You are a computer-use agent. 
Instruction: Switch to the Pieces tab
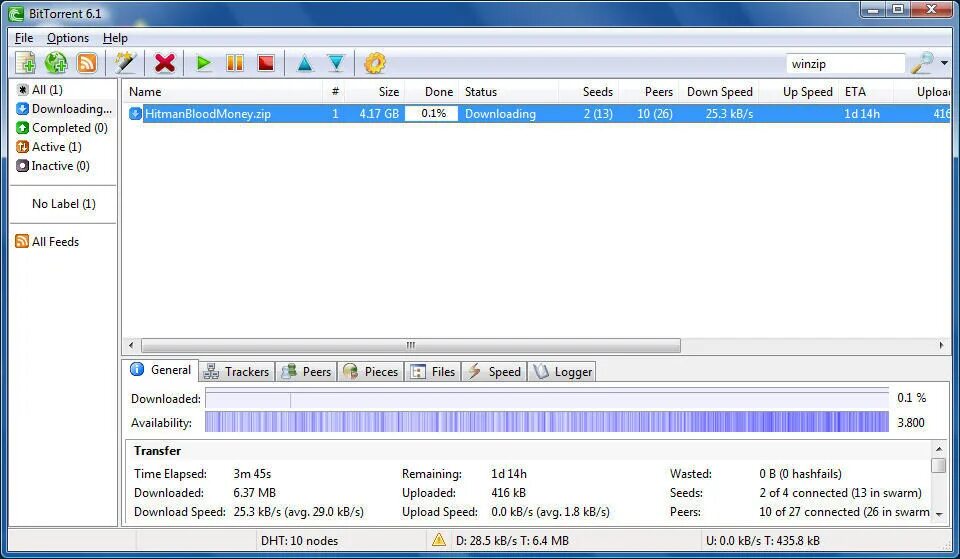pos(370,371)
